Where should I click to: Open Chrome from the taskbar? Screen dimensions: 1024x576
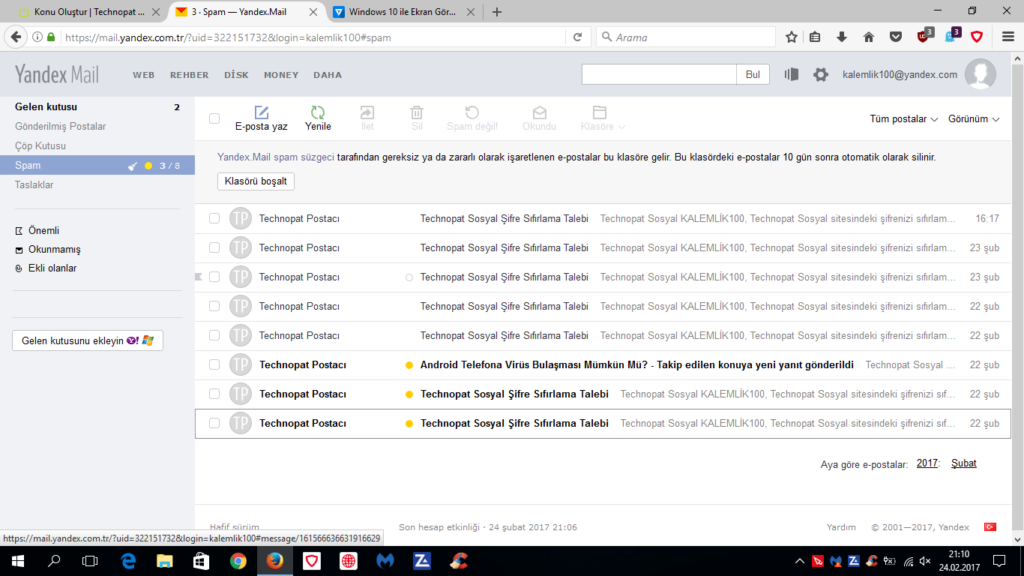coord(238,561)
